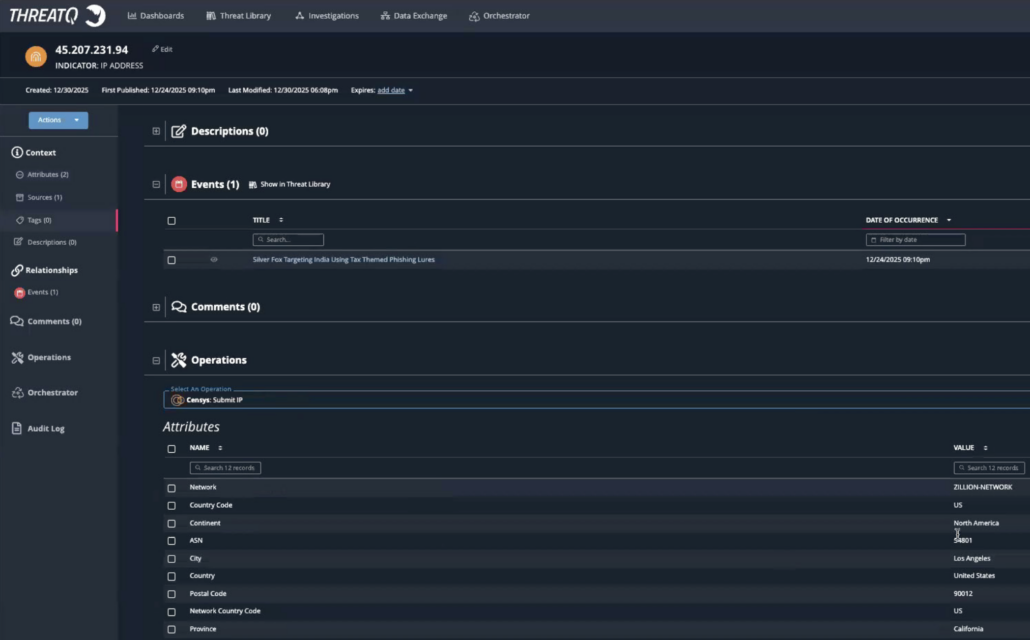Click the ThreatQ logo icon
This screenshot has width=1030, height=640.
[x=94, y=15]
